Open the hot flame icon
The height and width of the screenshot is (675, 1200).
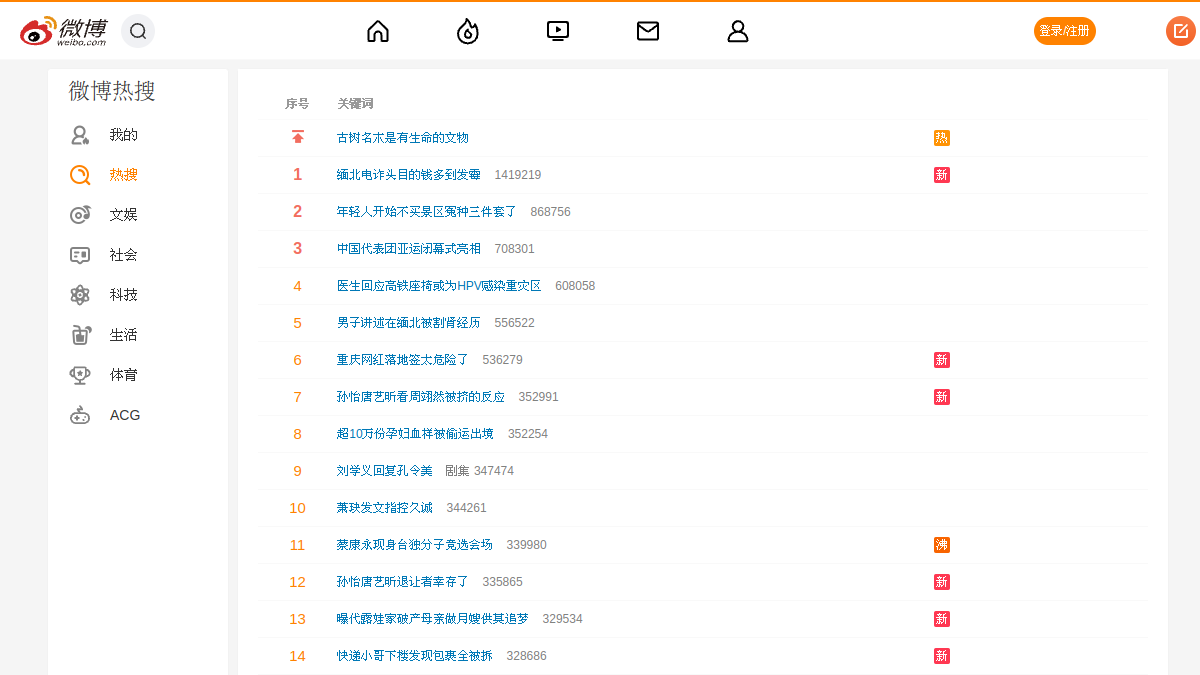[x=468, y=31]
